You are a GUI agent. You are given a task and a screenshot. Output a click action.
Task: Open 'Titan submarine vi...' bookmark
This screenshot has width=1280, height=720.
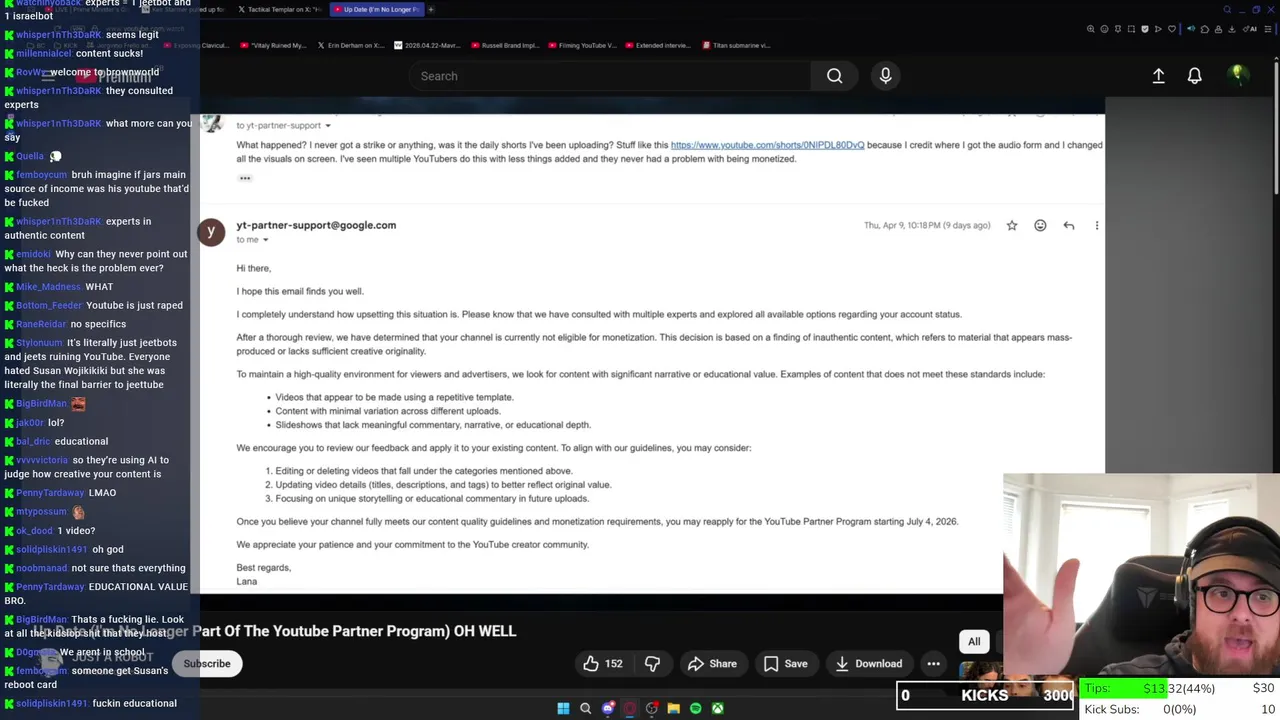point(737,45)
